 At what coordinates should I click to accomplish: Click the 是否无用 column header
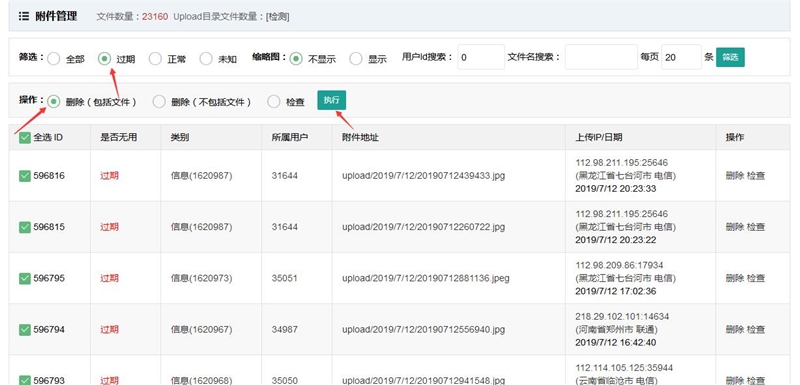118,138
